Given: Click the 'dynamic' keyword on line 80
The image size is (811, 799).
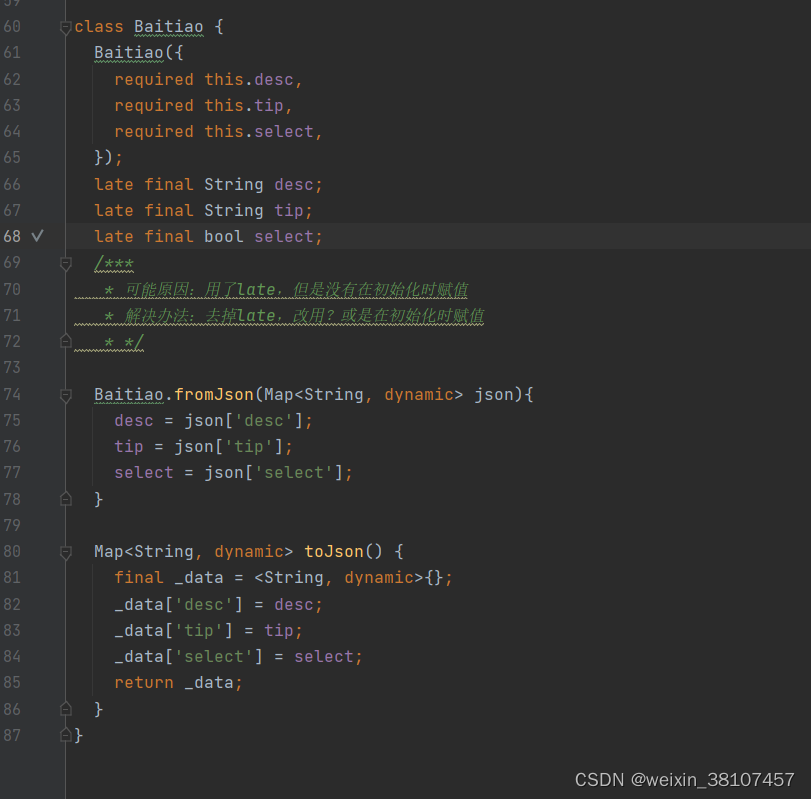Looking at the screenshot, I should coord(249,551).
